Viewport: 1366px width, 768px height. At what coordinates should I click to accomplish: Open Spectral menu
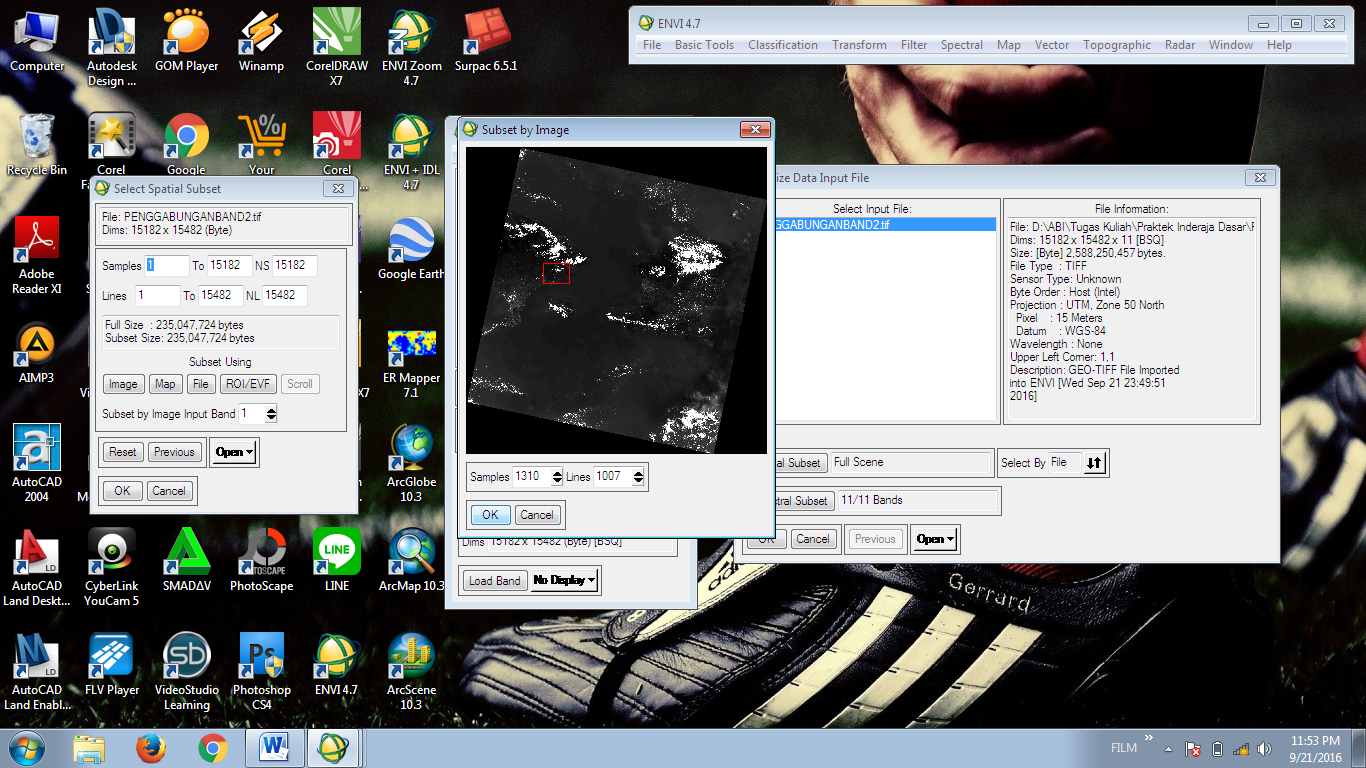coord(962,45)
